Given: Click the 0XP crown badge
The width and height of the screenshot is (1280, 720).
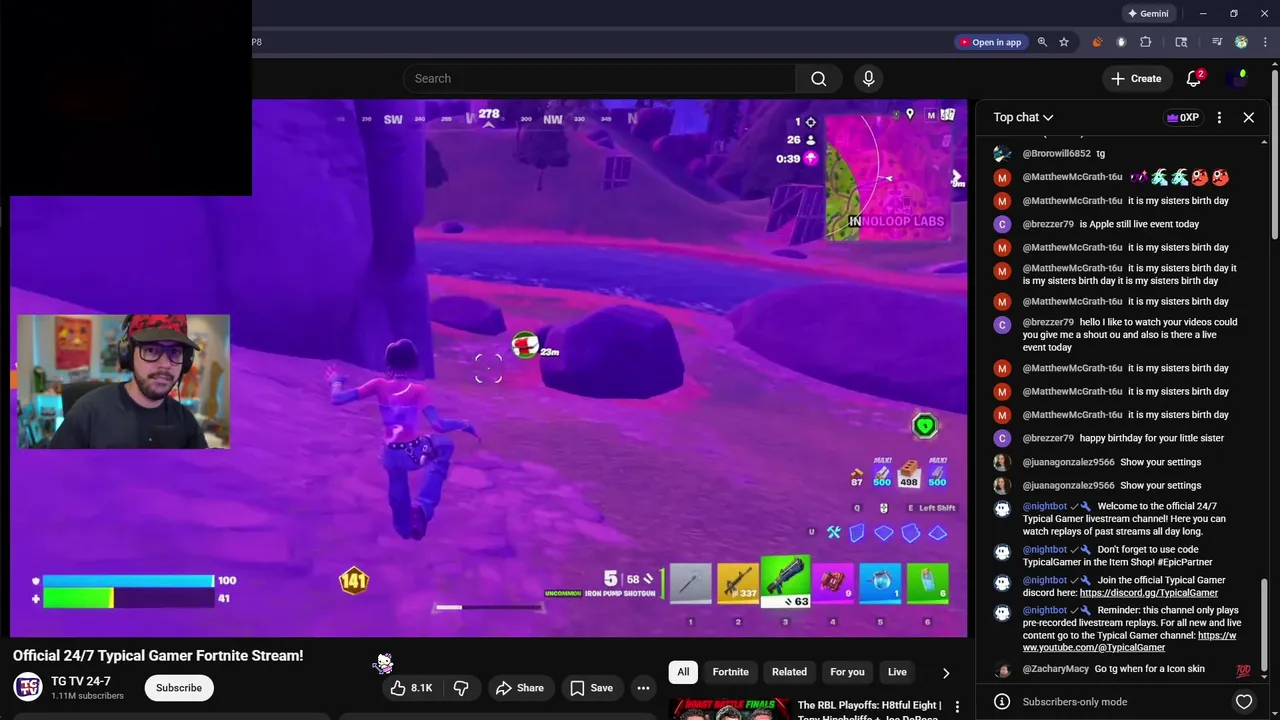Looking at the screenshot, I should click(x=1183, y=117).
